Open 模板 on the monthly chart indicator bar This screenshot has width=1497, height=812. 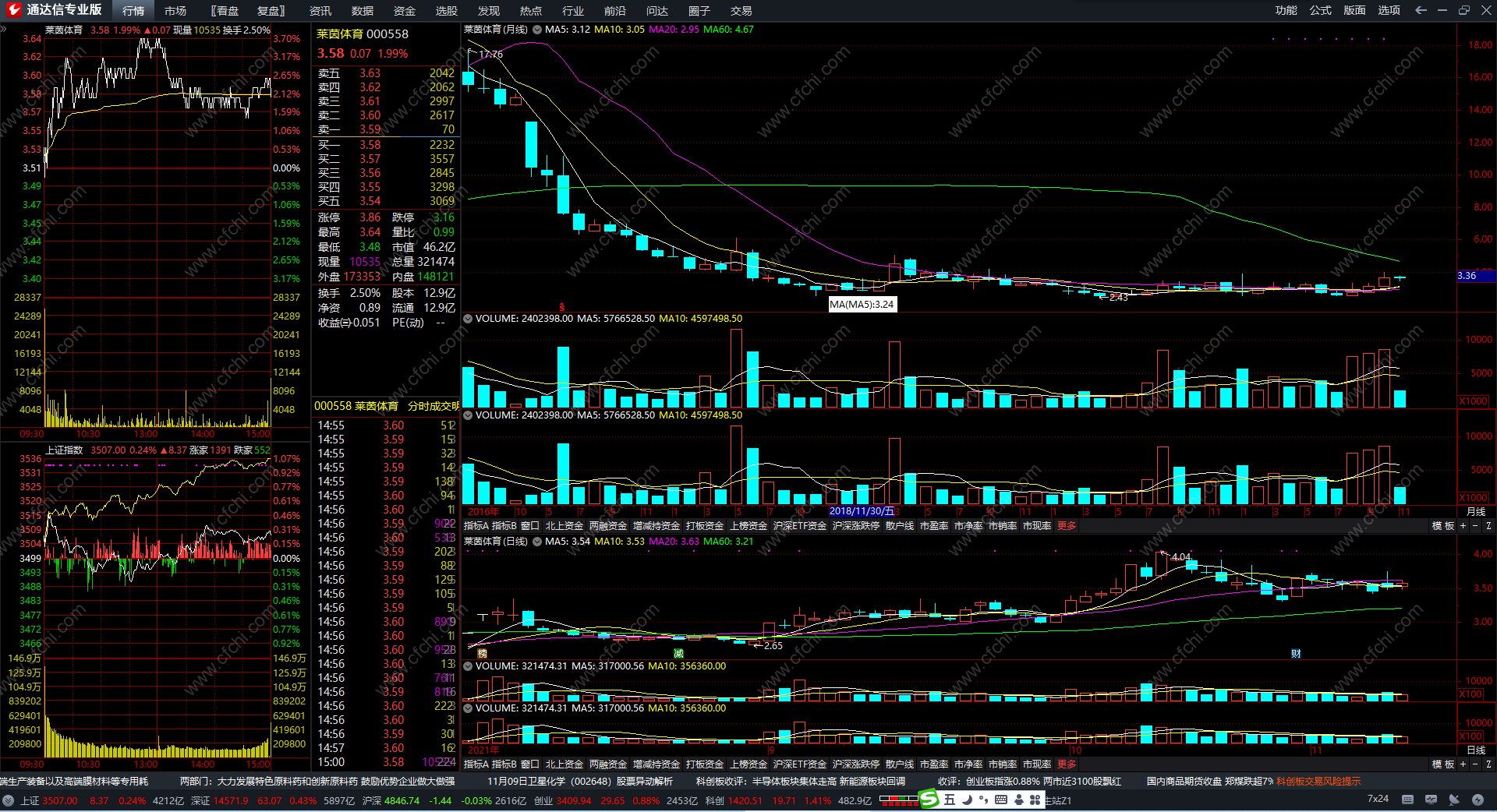(1443, 526)
